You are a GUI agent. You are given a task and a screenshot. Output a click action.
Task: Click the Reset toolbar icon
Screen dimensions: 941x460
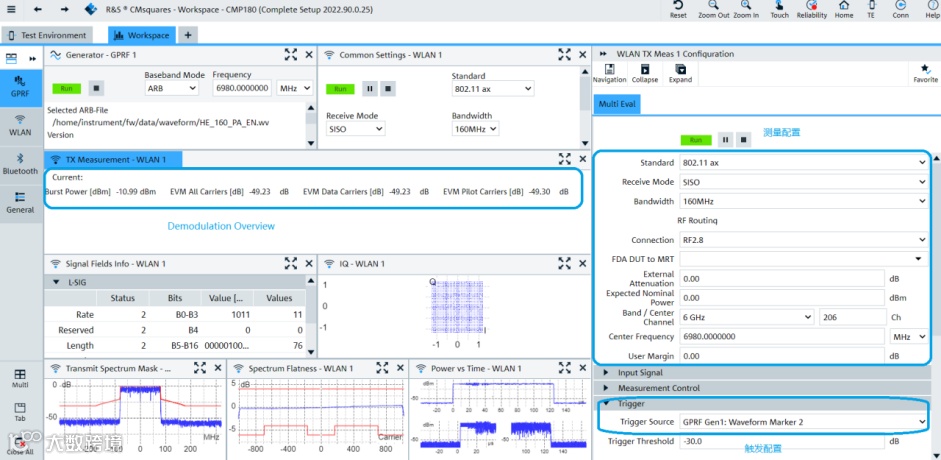click(678, 10)
